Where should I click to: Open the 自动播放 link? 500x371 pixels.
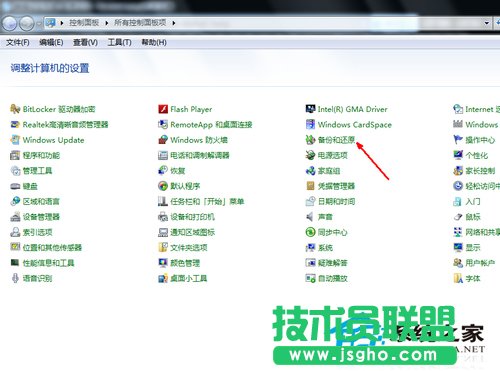click(333, 278)
